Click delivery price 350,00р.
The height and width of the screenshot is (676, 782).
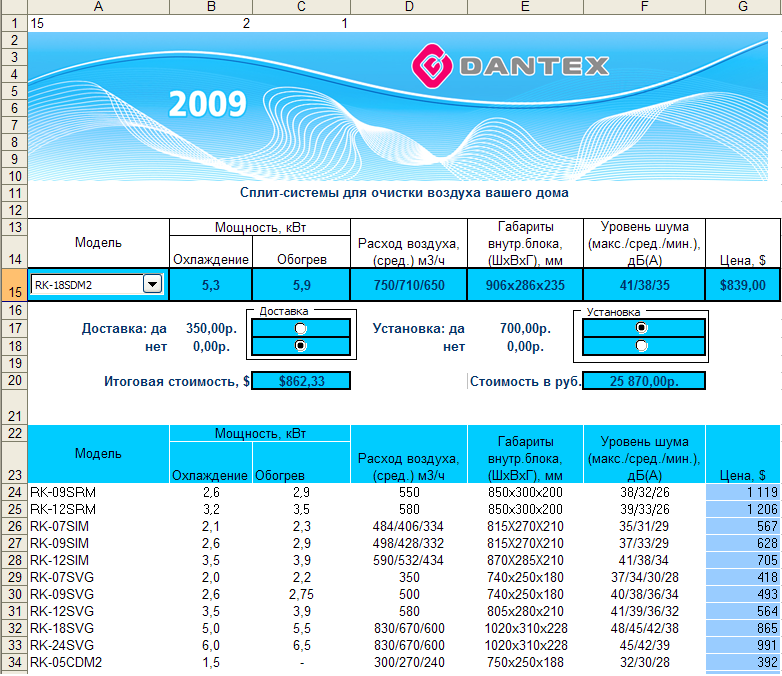point(211,328)
